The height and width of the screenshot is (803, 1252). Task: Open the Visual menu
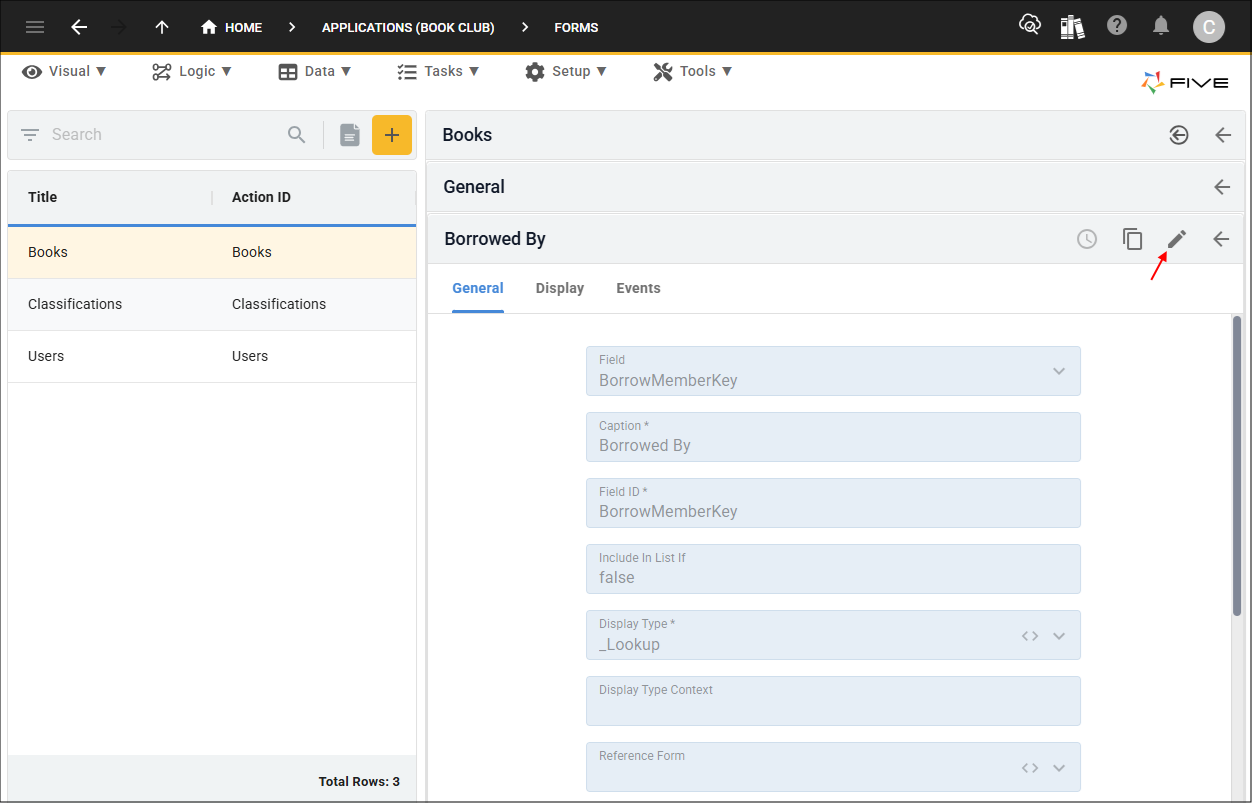point(64,71)
